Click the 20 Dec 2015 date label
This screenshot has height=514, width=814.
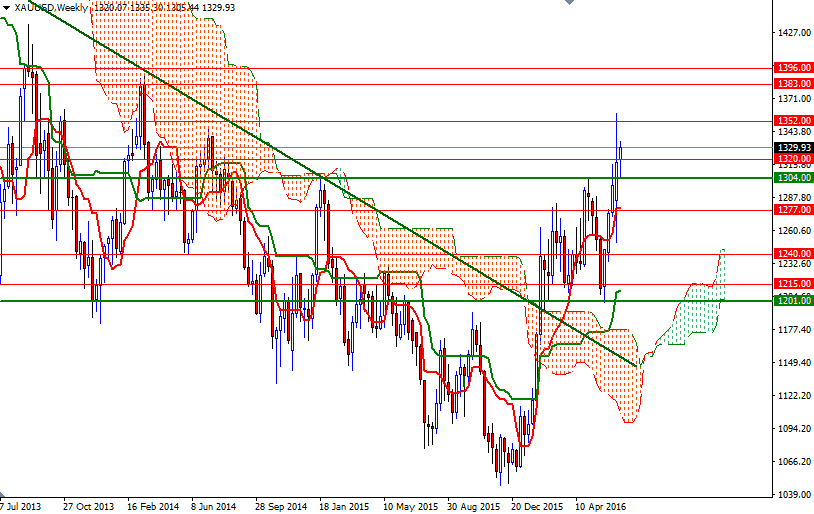pos(539,506)
